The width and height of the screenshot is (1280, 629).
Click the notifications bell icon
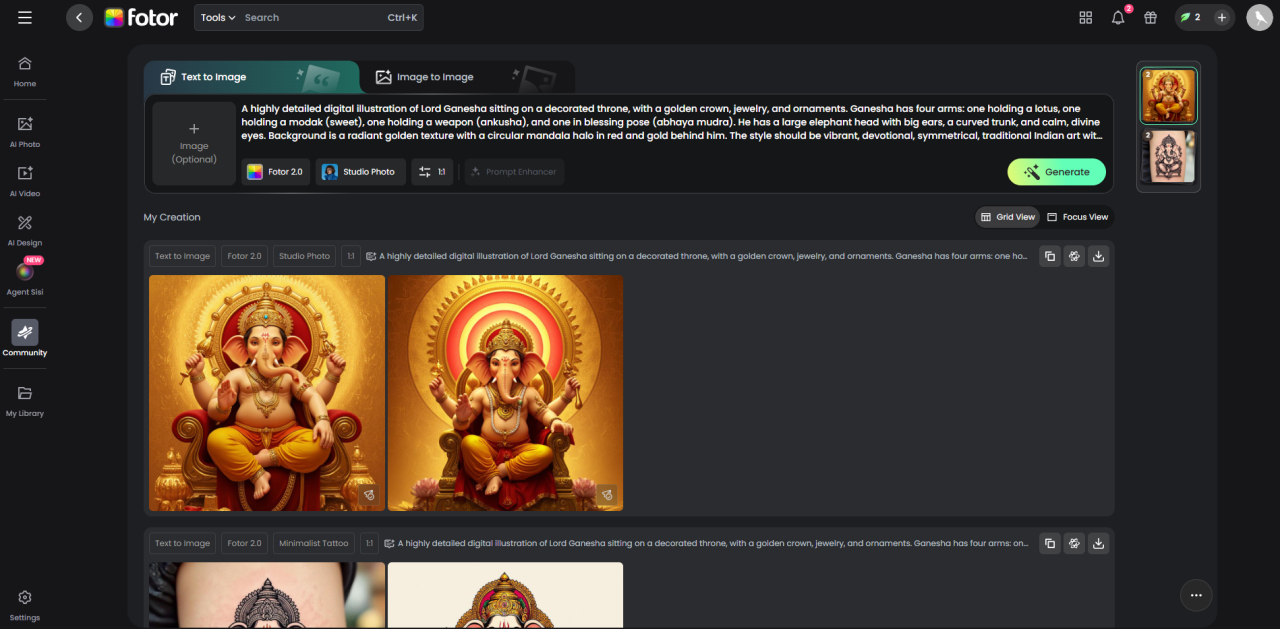pyautogui.click(x=1118, y=18)
